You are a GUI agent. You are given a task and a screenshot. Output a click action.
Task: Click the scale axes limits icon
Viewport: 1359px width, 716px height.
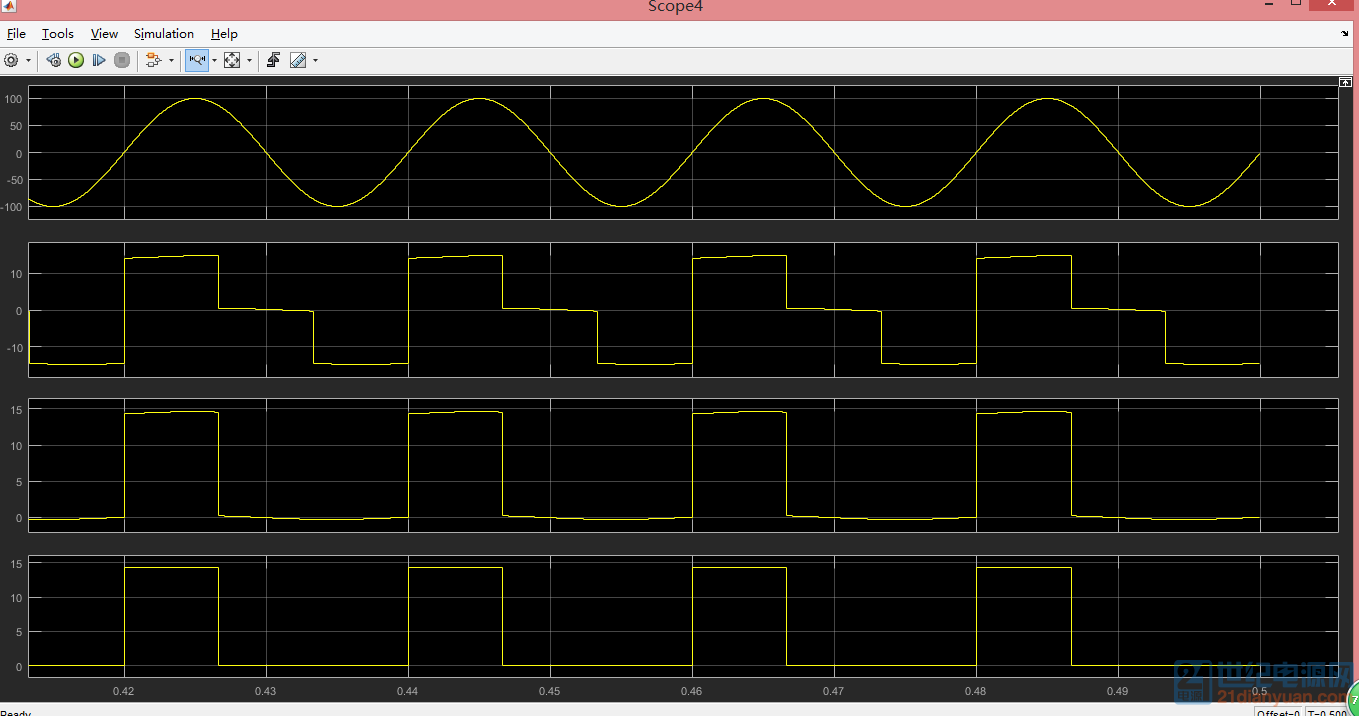tap(232, 60)
